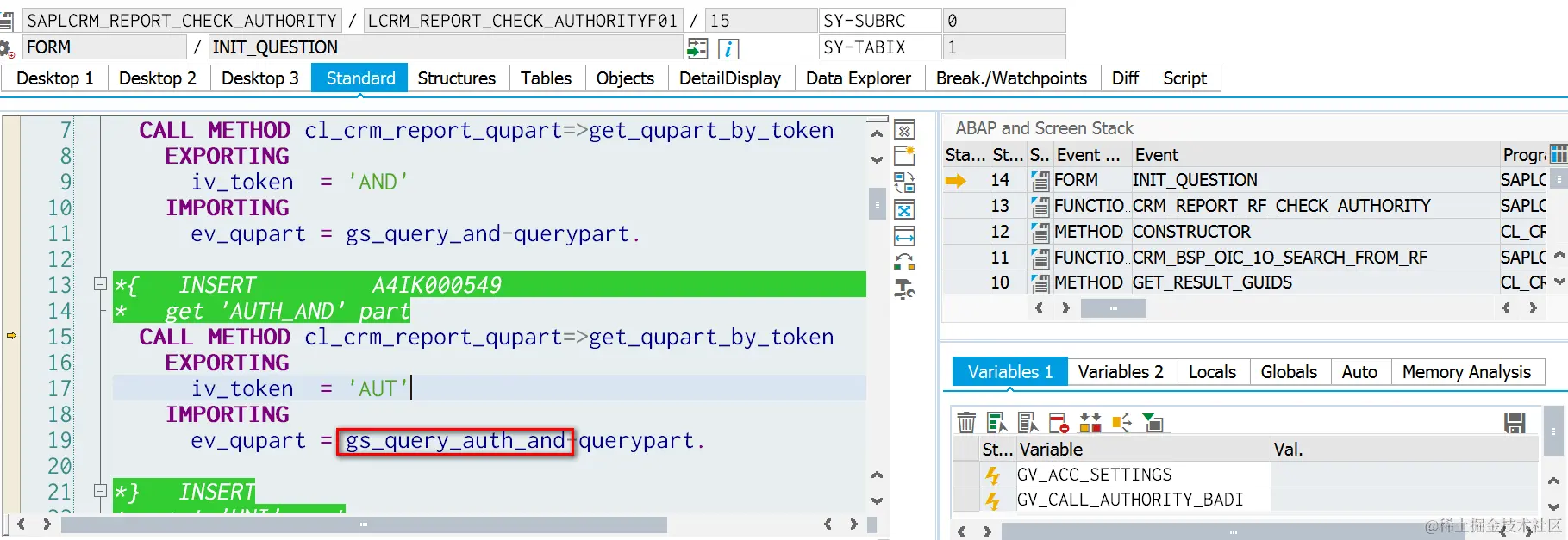This screenshot has width=1568, height=540.
Task: Open the DetailDisplay tab
Action: tap(730, 78)
